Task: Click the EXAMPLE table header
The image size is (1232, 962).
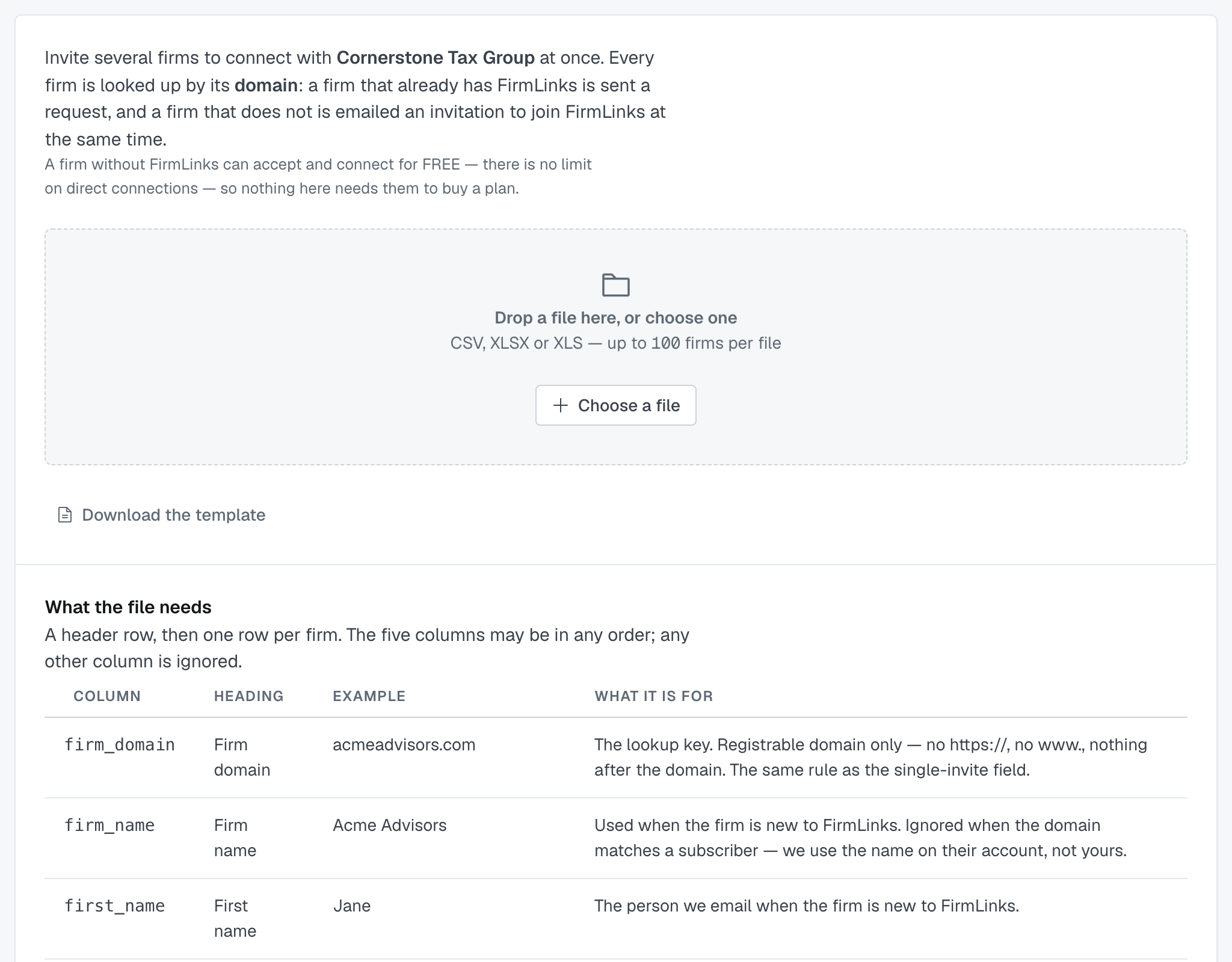Action: tap(369, 696)
